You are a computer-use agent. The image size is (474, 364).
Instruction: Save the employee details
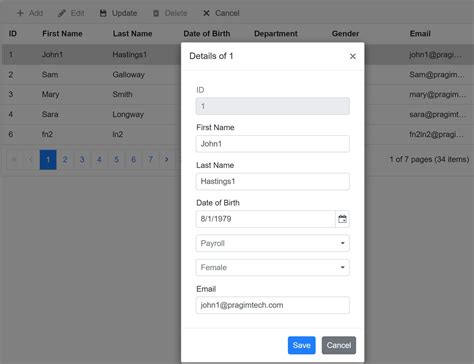[x=302, y=345]
